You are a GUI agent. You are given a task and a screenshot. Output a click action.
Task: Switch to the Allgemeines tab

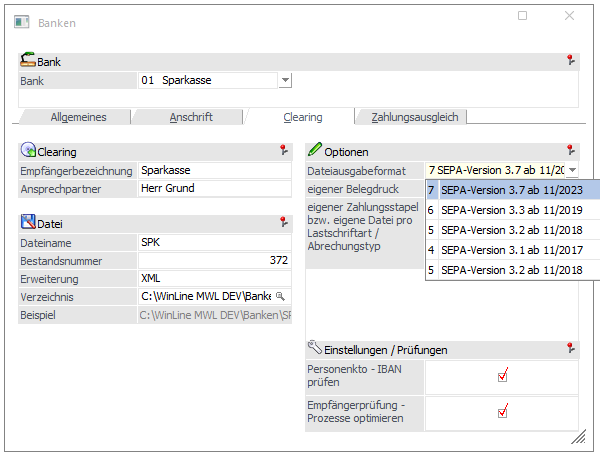tap(78, 117)
